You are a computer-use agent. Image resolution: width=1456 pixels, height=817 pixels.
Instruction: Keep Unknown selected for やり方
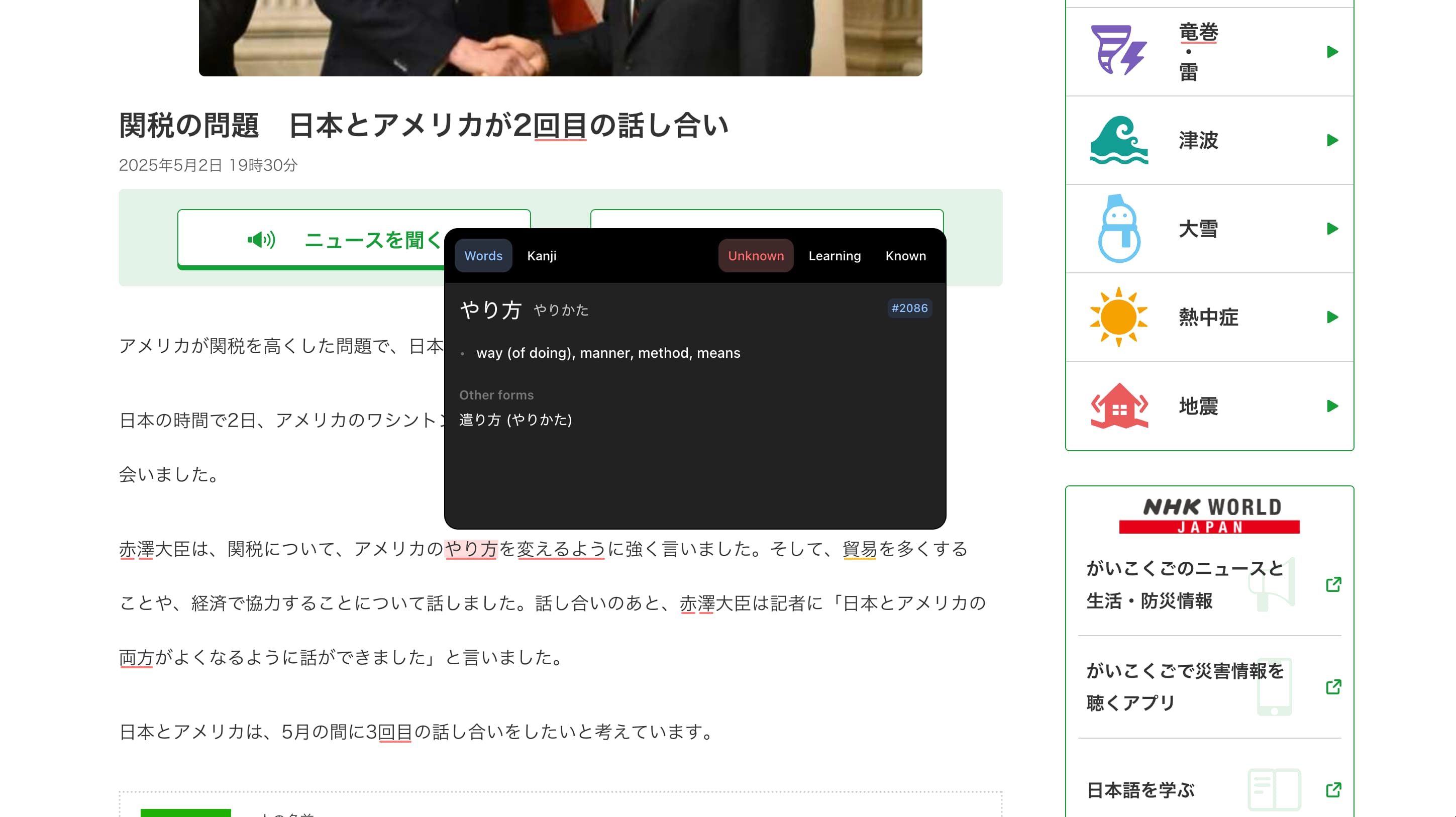[756, 256]
